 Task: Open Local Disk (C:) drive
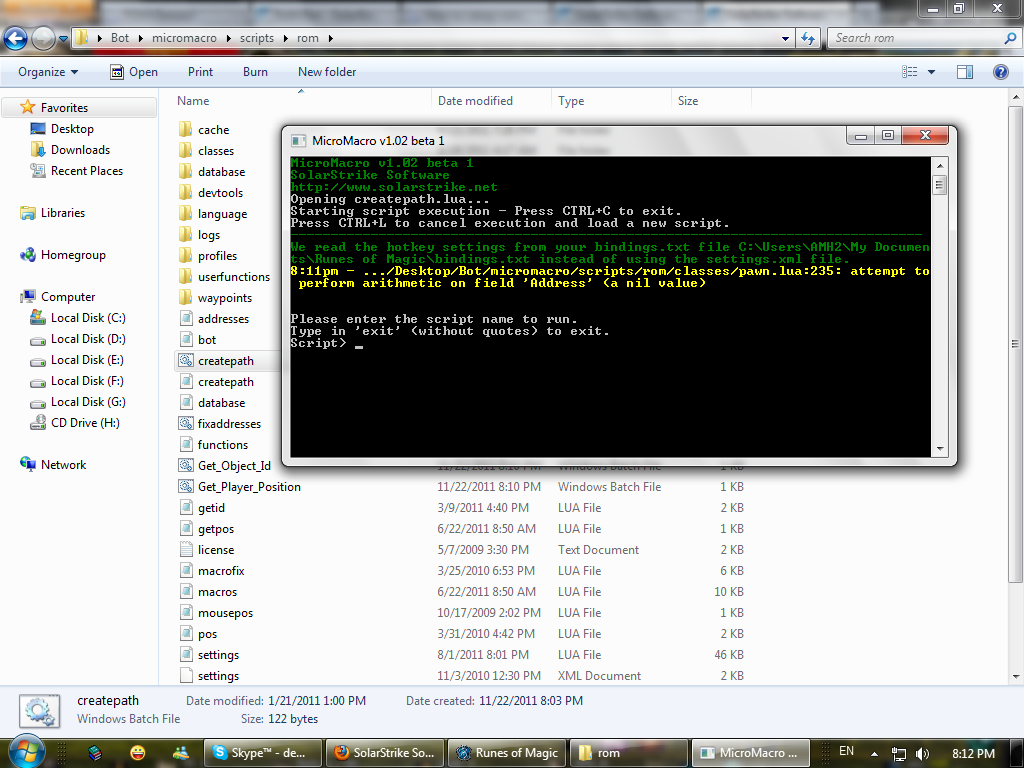tap(88, 318)
